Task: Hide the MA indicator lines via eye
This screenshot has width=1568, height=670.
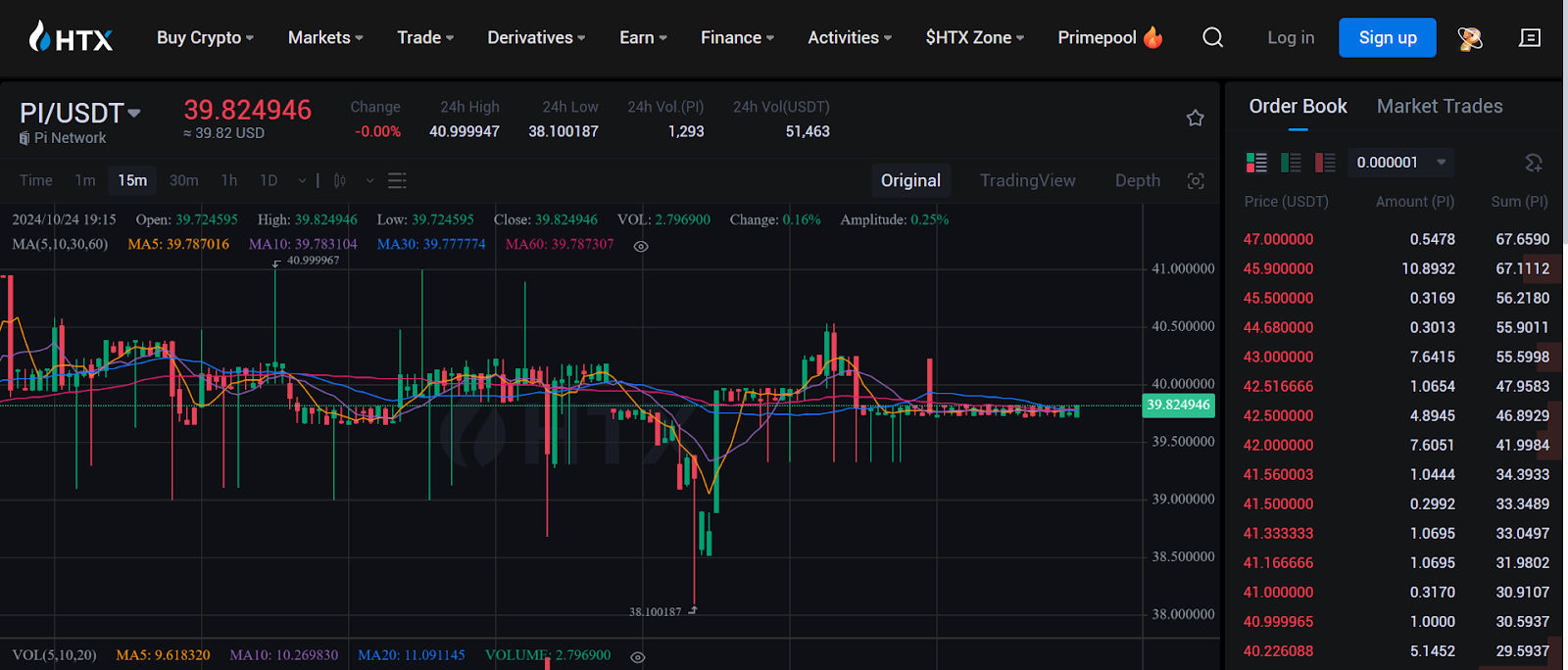Action: tap(641, 247)
